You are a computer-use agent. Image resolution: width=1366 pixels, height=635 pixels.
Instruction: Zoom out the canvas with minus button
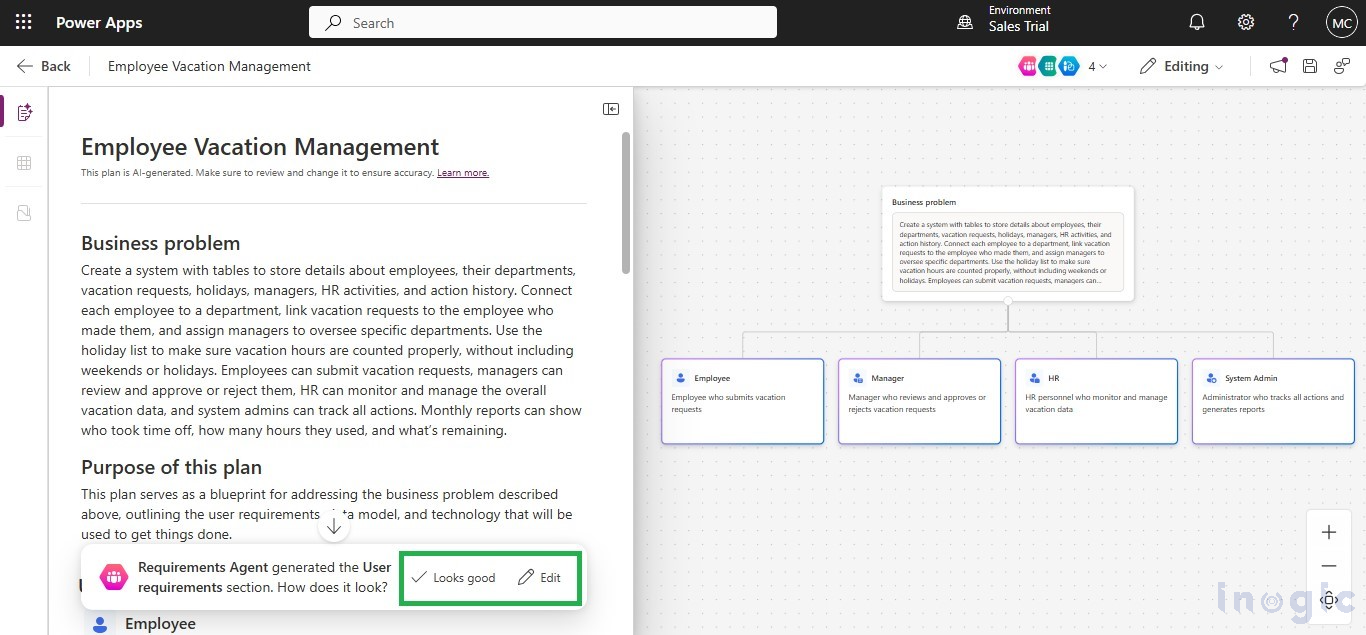[x=1329, y=566]
